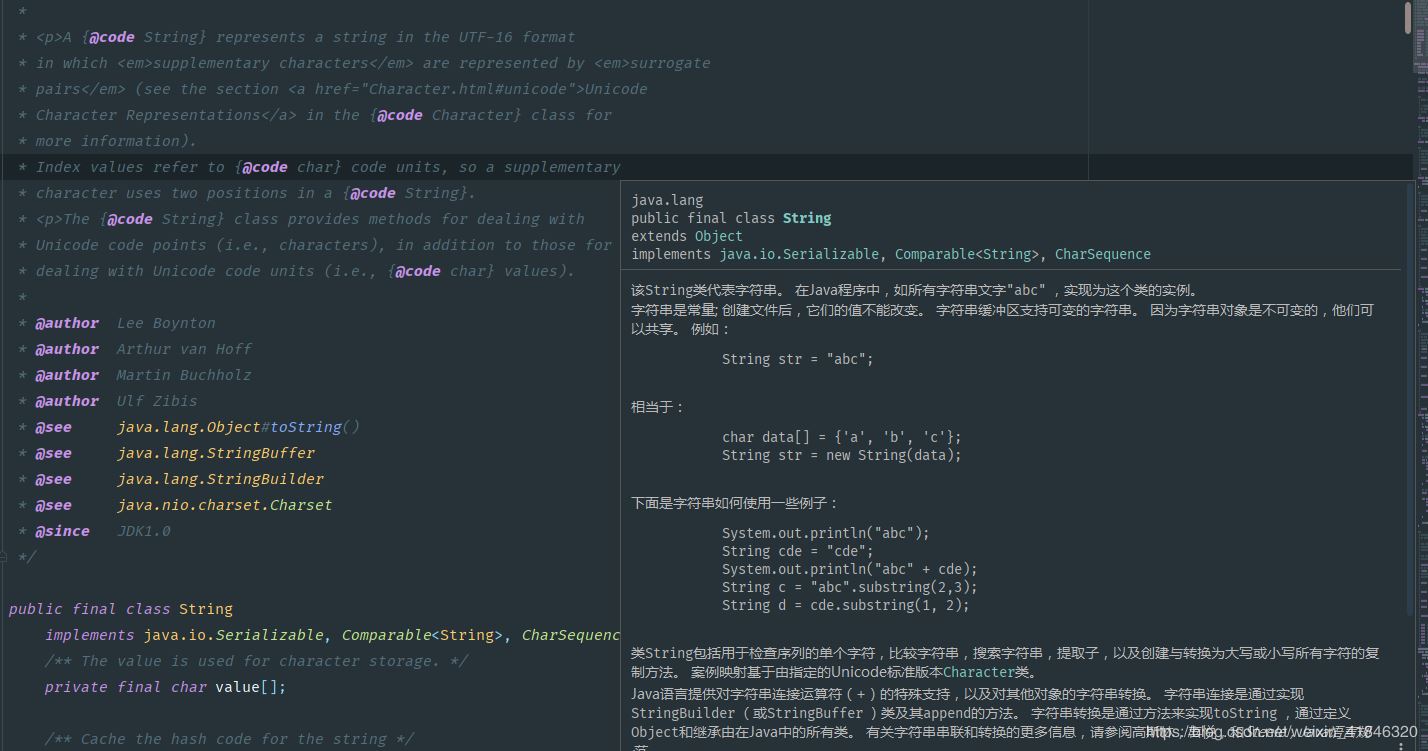Image resolution: width=1428 pixels, height=751 pixels.
Task: Click the String class name in its declaration
Action: pyautogui.click(x=206, y=609)
